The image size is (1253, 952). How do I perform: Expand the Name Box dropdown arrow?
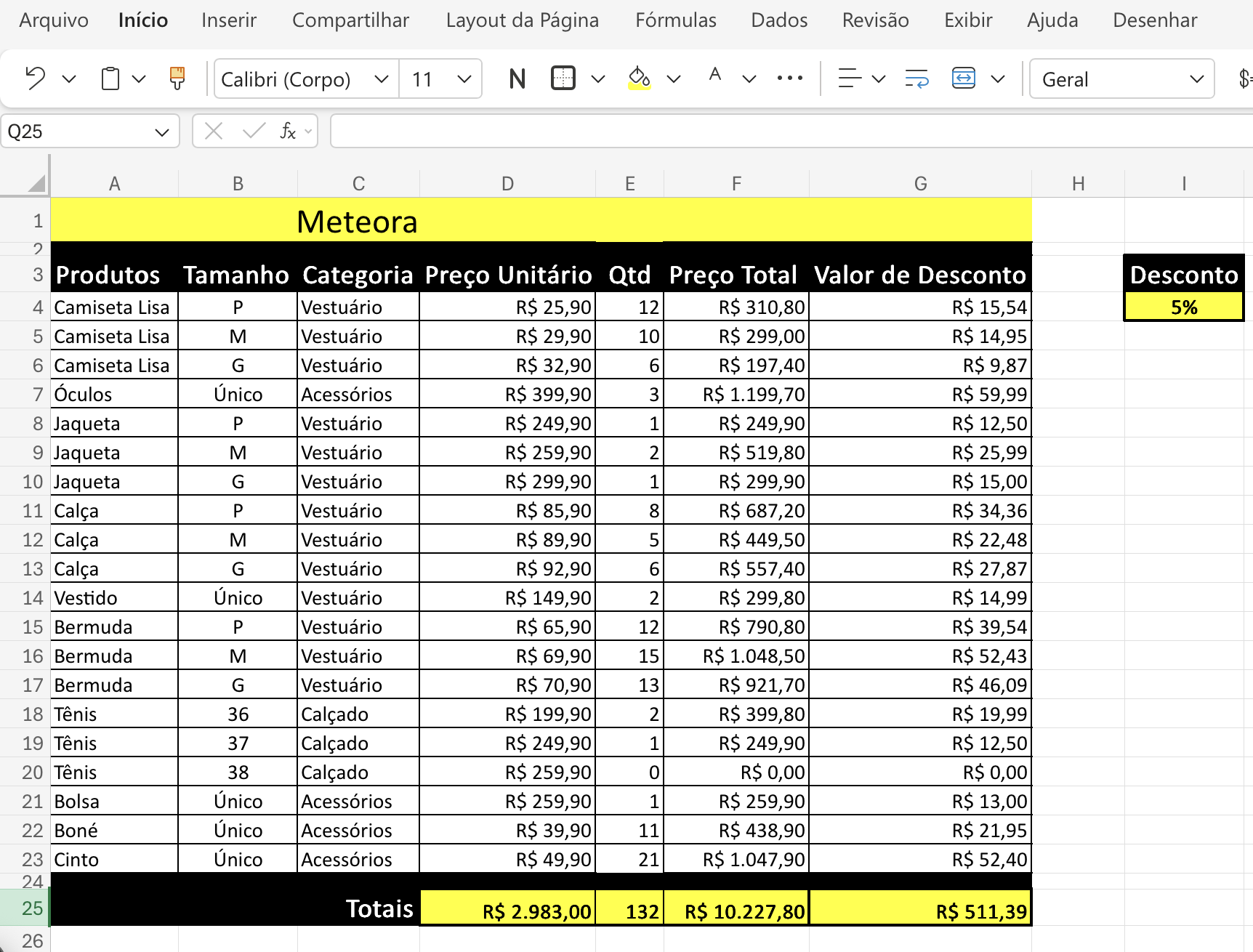pos(162,132)
